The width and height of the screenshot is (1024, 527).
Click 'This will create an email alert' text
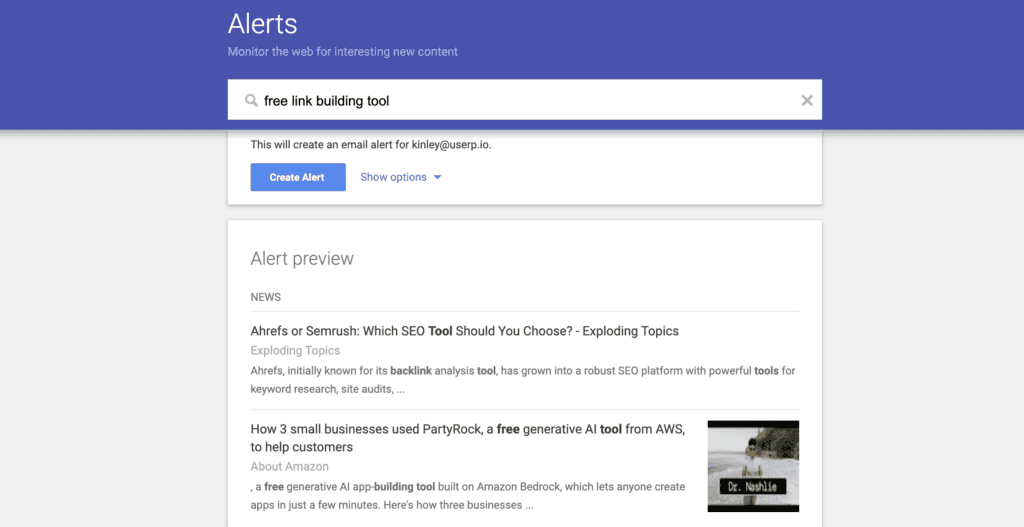323,145
